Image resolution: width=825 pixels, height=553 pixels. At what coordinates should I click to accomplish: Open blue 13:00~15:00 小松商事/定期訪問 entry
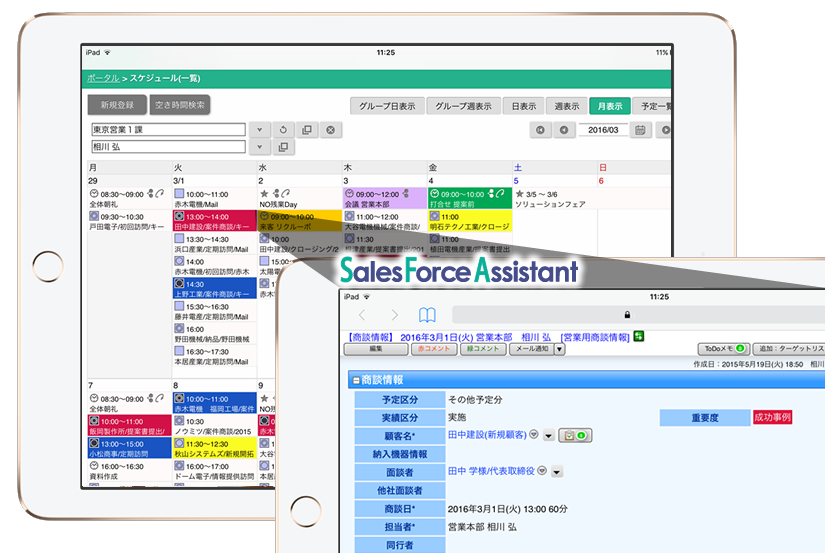click(129, 448)
